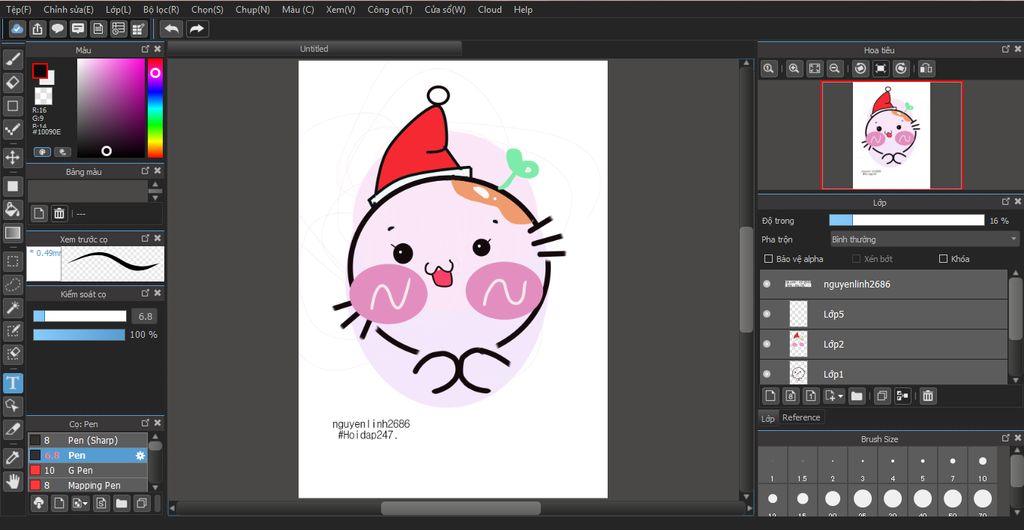Switch to the Reference tab
The width and height of the screenshot is (1024, 530).
point(801,418)
